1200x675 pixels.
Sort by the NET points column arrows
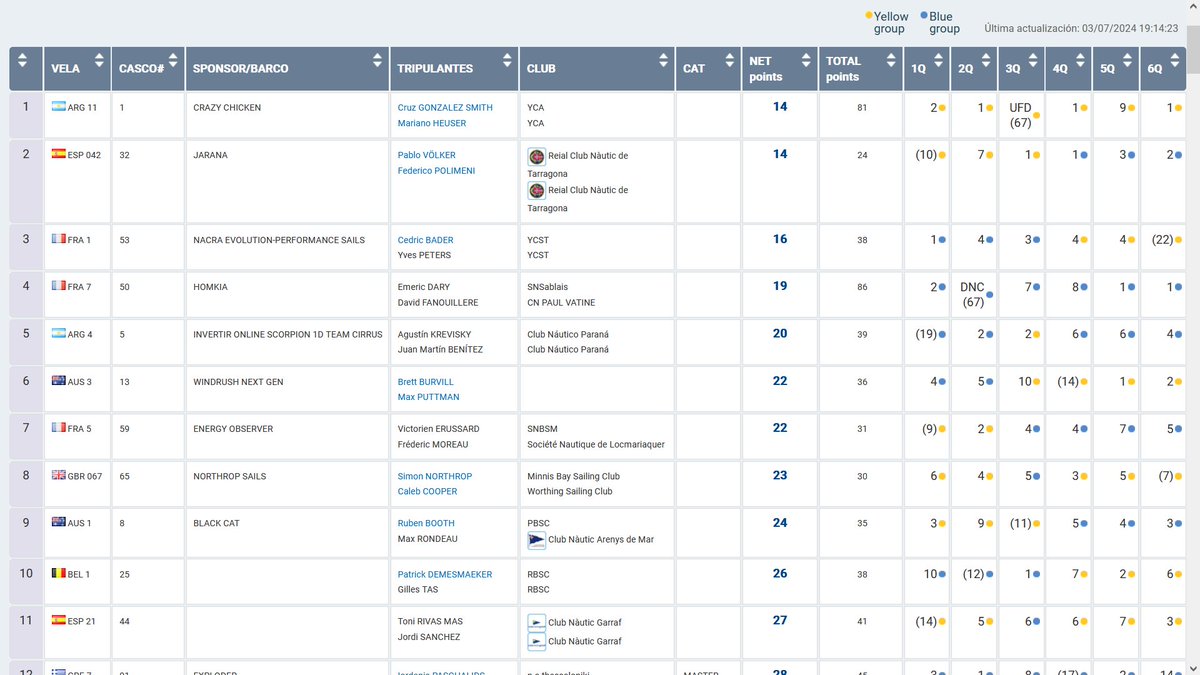[x=807, y=61]
